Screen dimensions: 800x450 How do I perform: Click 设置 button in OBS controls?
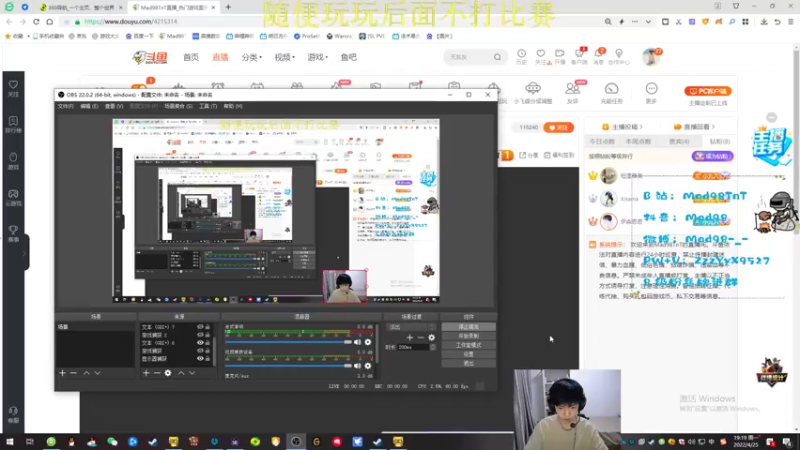[x=468, y=354]
